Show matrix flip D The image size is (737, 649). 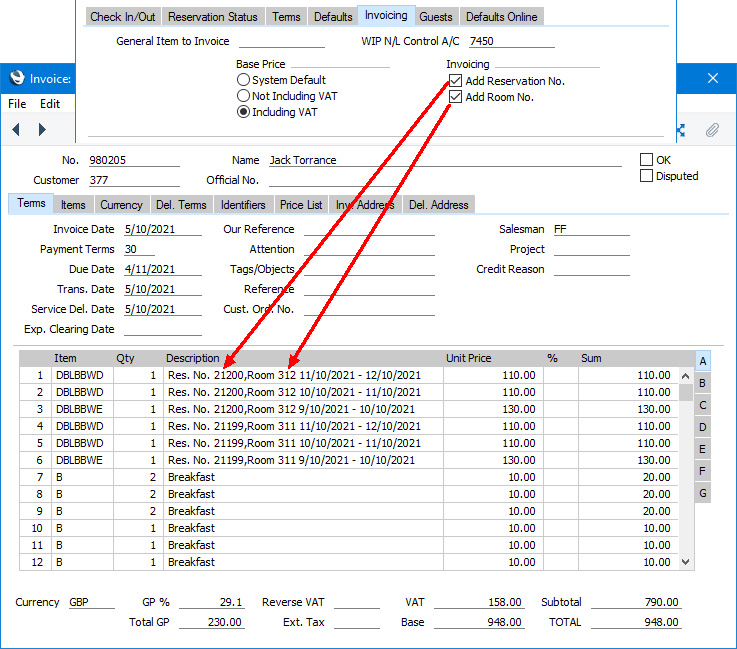coord(703,427)
